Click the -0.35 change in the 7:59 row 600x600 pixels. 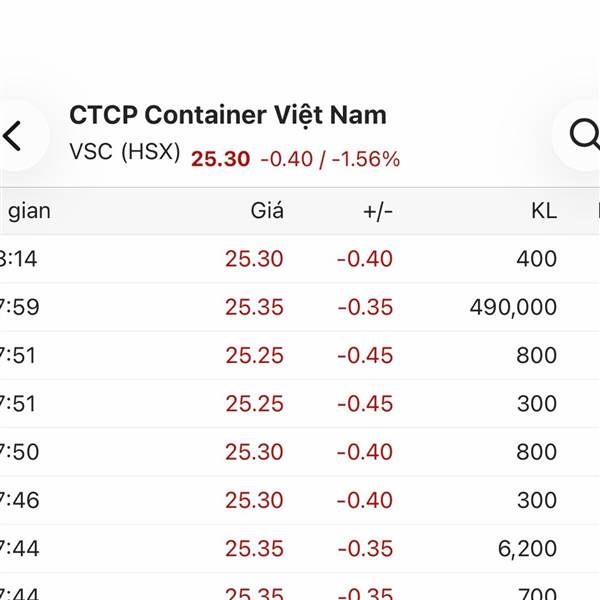pos(365,307)
